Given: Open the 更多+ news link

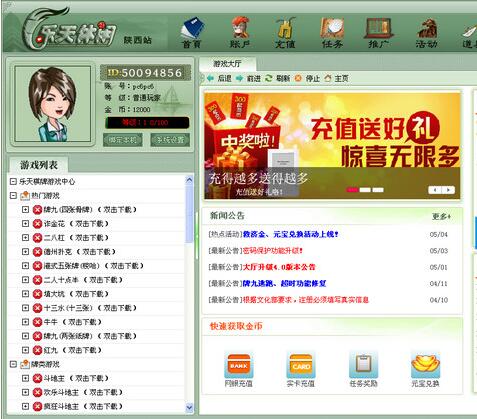Looking at the screenshot, I should 441,216.
